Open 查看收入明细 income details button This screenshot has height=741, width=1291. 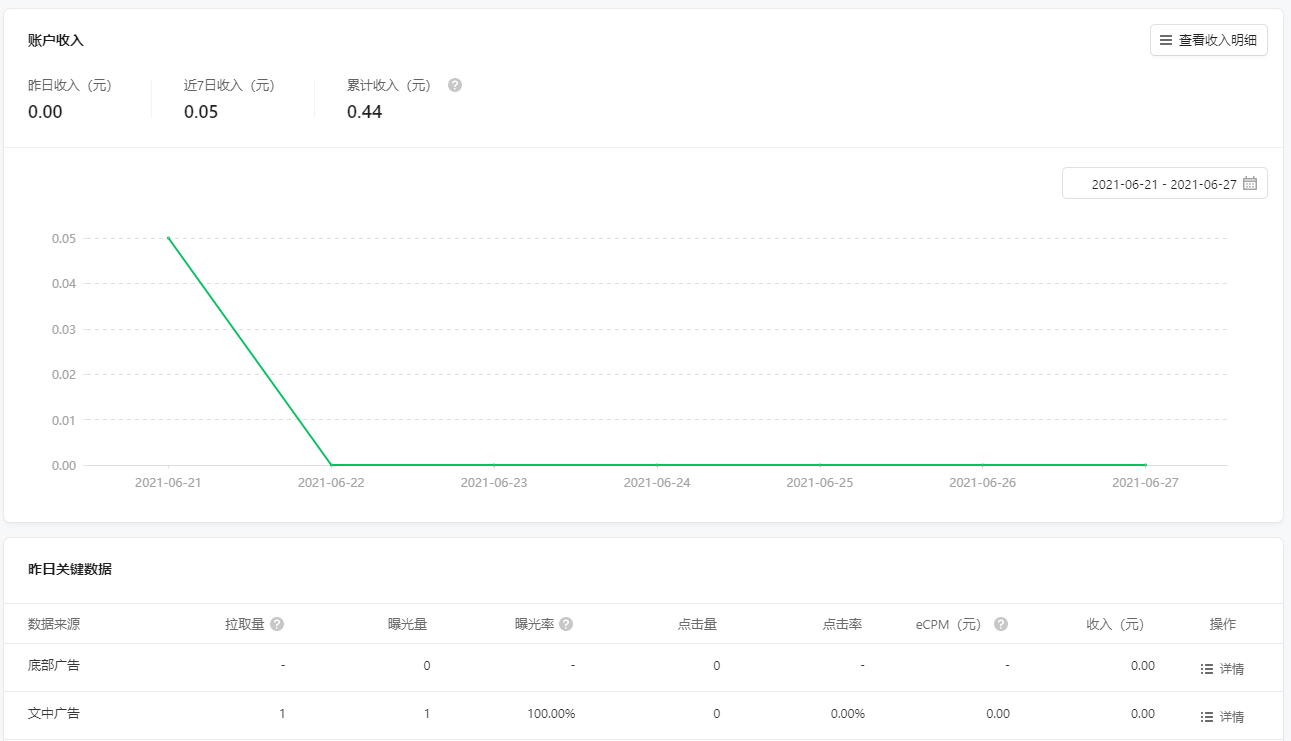click(x=1208, y=40)
